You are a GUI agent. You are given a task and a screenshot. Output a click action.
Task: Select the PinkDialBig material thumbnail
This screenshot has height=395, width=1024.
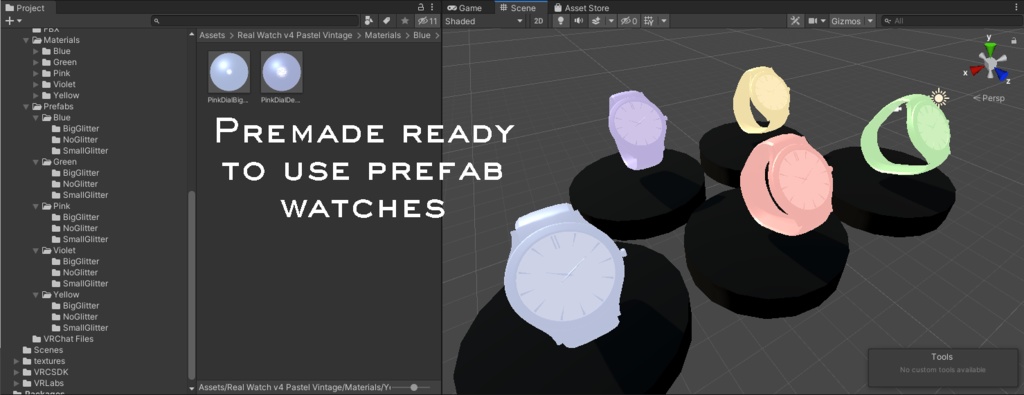229,72
